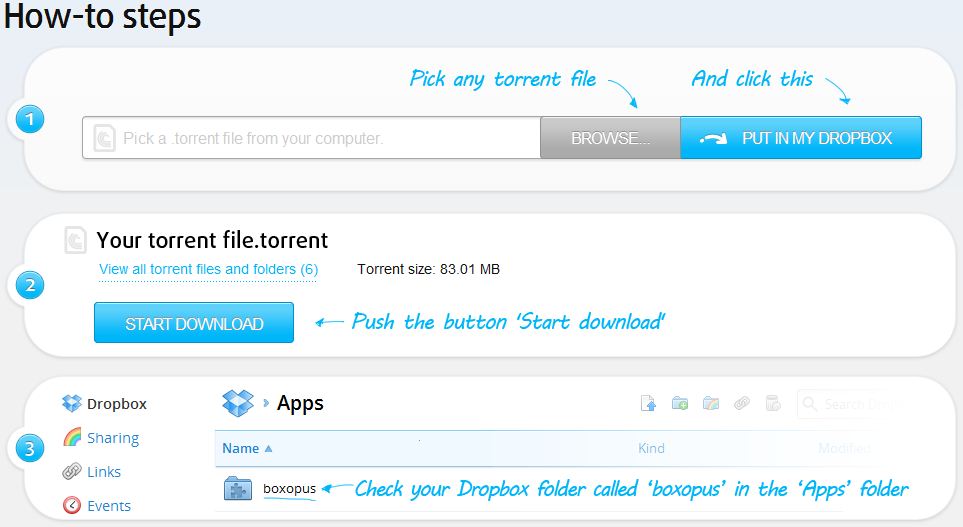Click the new folder toolbar icon
The width and height of the screenshot is (963, 527).
pos(679,404)
